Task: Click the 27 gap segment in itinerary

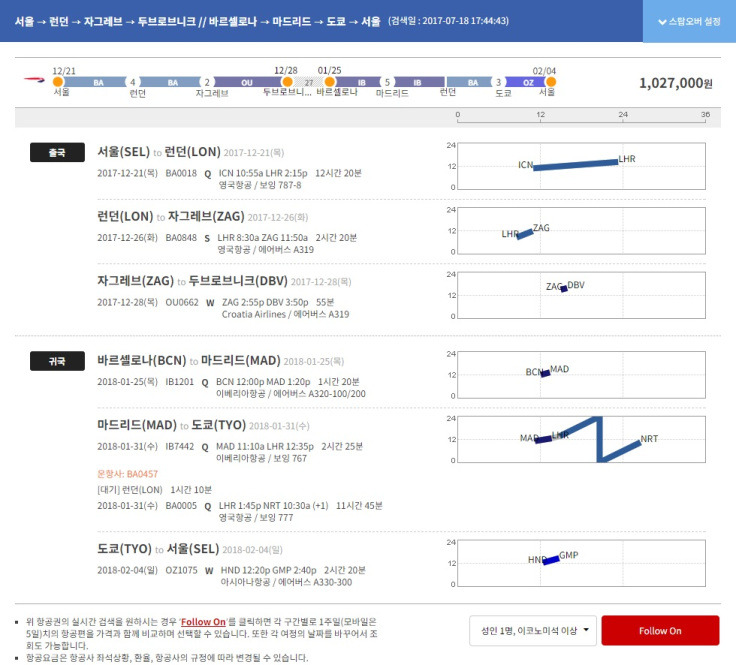Action: click(309, 83)
